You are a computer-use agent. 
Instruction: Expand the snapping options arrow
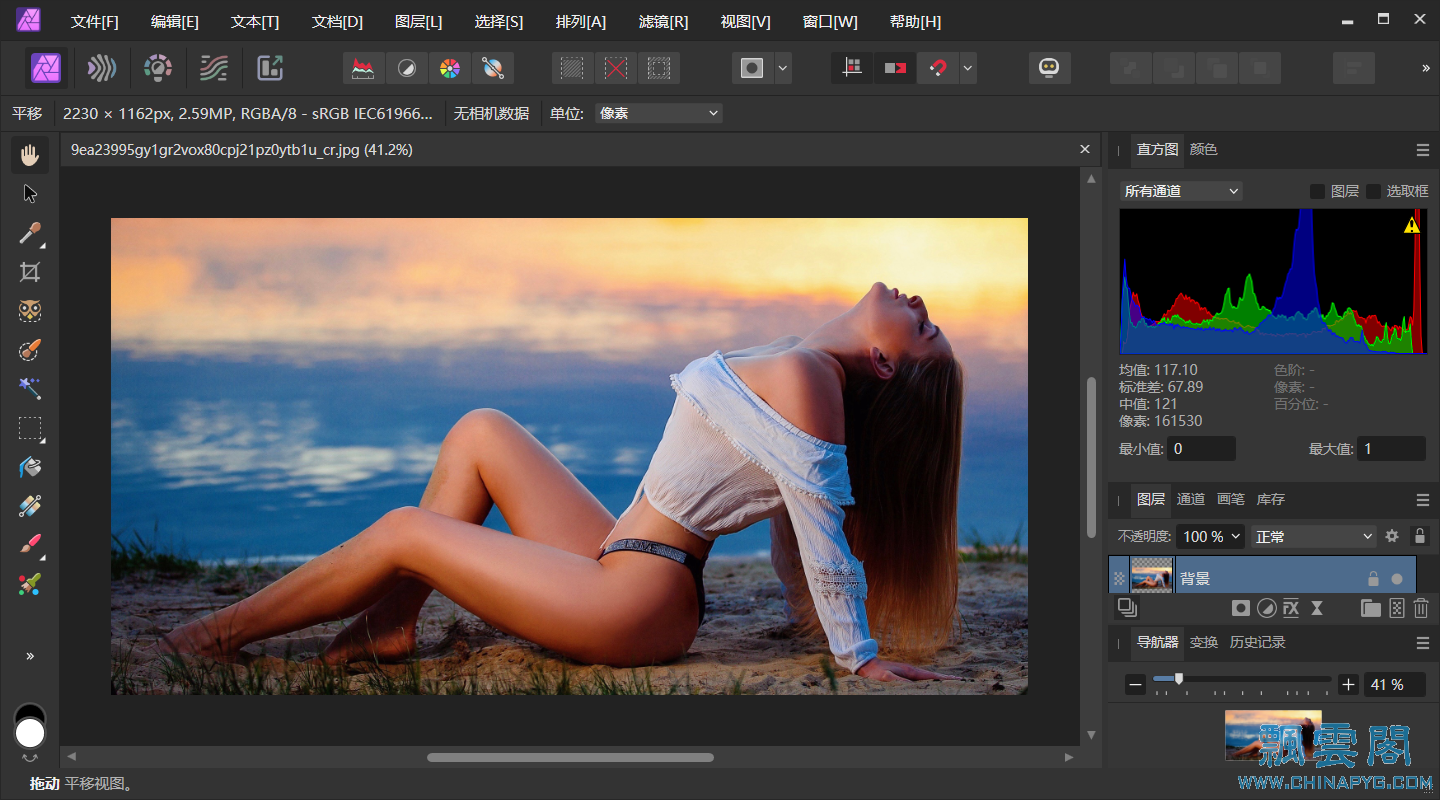coord(968,68)
